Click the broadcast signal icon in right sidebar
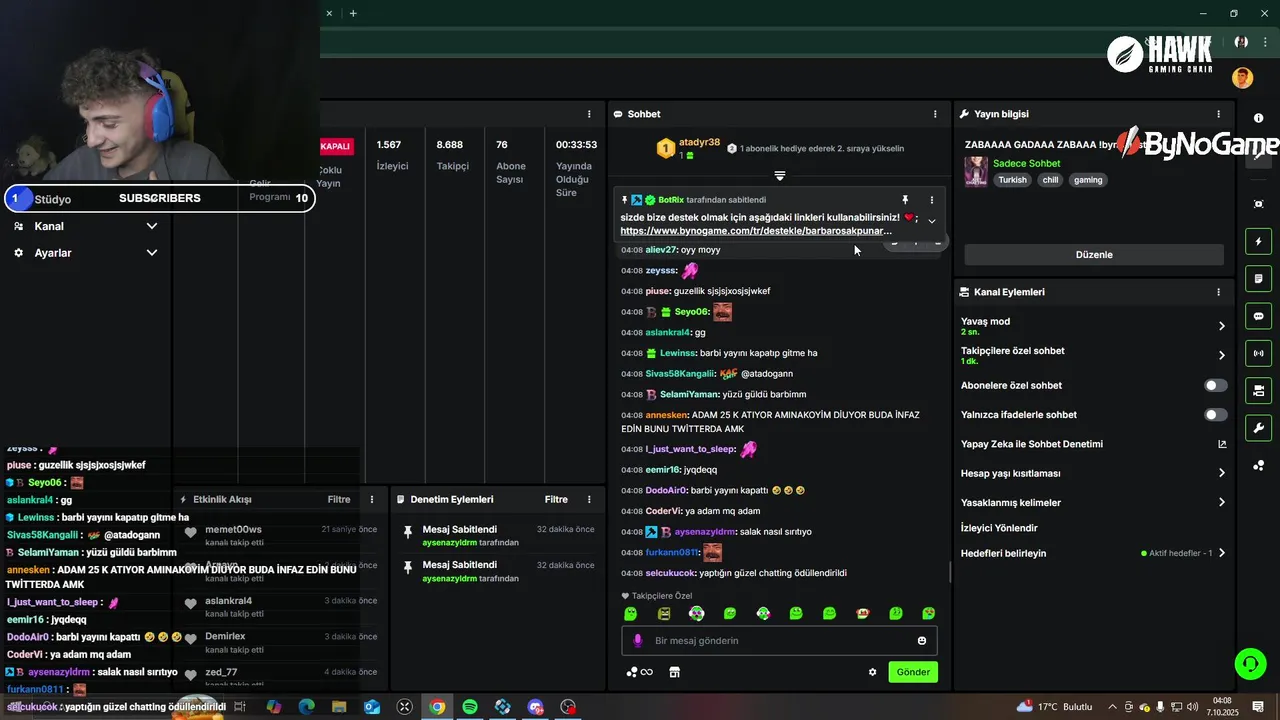The width and height of the screenshot is (1280, 720). click(x=1258, y=353)
